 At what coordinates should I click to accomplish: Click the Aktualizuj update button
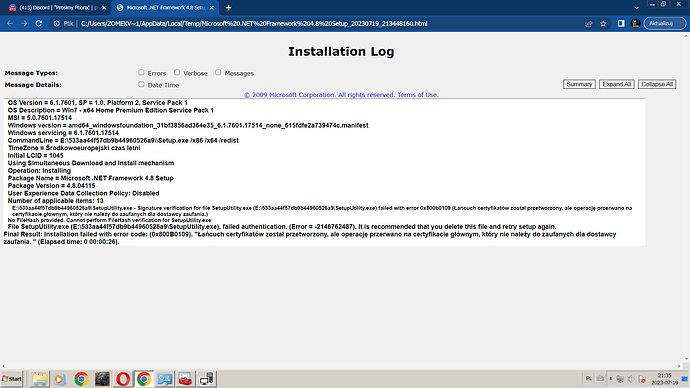(x=665, y=23)
